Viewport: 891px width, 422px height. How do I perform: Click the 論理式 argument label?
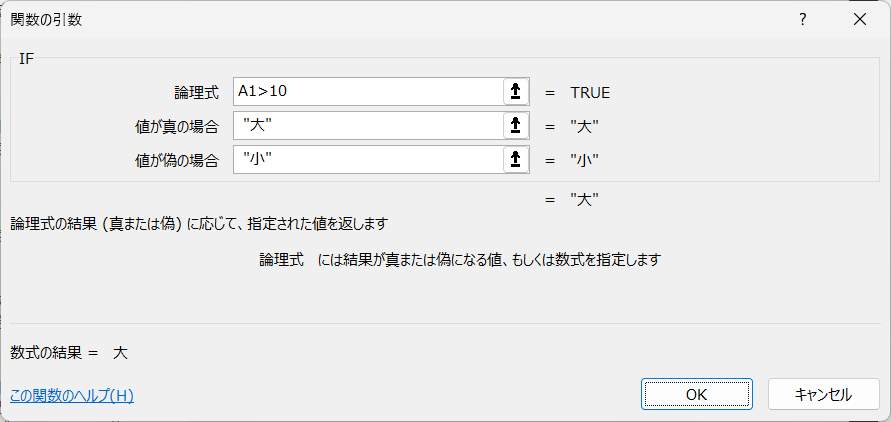click(196, 93)
